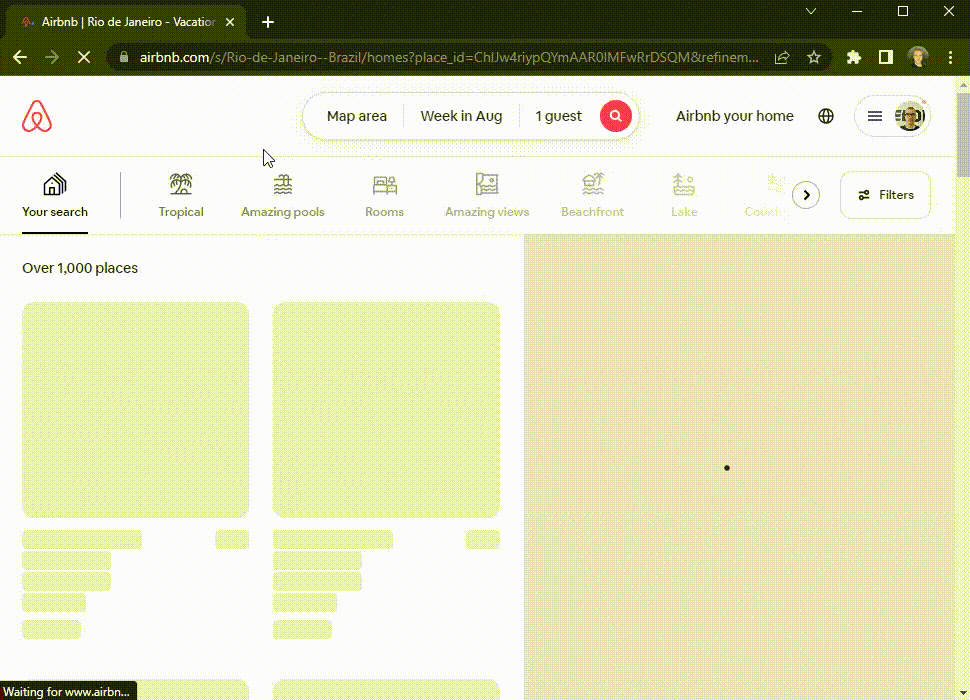Select the Beachfront category

pos(592,195)
